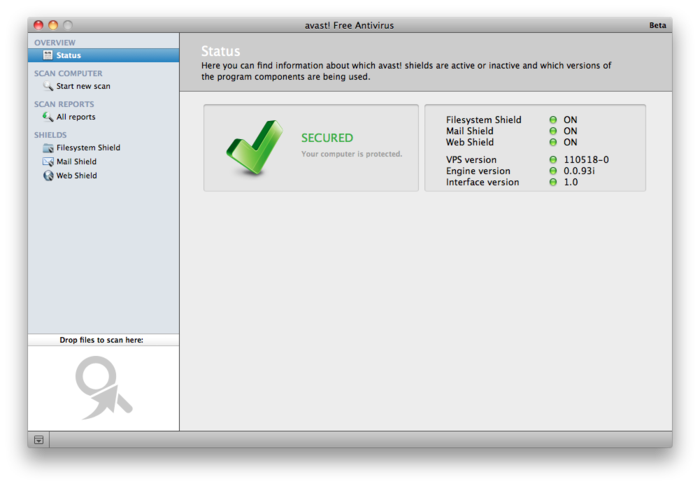700x486 pixels.
Task: Select Web Shield label in the sidebar
Action: tap(76, 176)
